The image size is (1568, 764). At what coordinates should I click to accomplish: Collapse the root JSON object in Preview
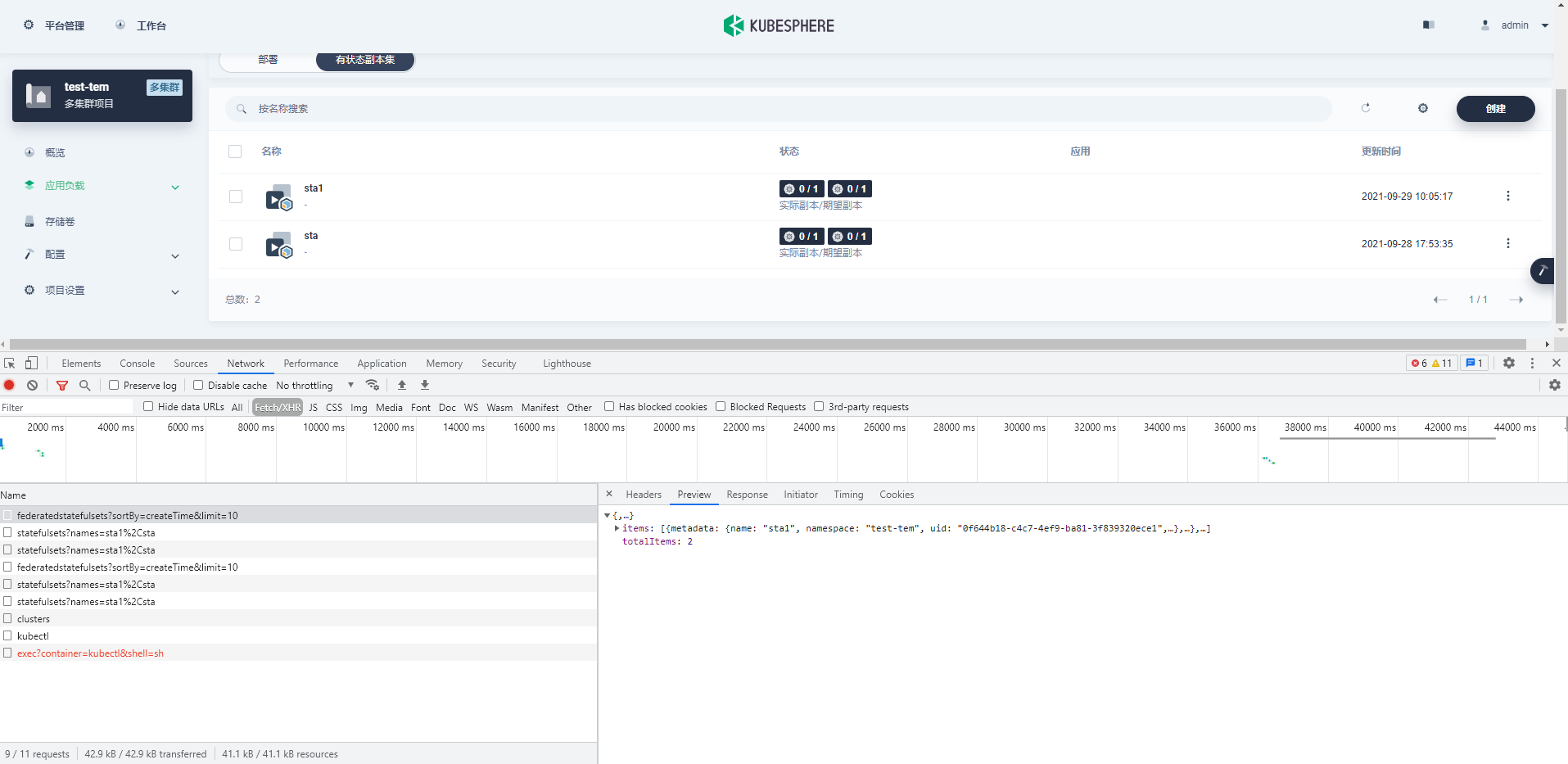coord(607,515)
